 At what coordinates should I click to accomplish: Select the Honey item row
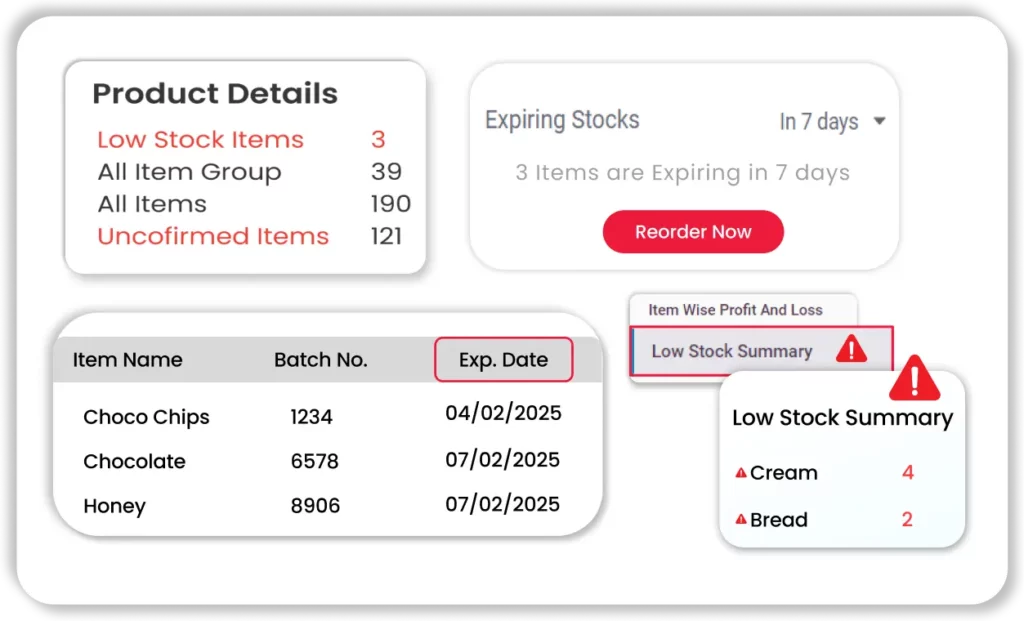(114, 506)
